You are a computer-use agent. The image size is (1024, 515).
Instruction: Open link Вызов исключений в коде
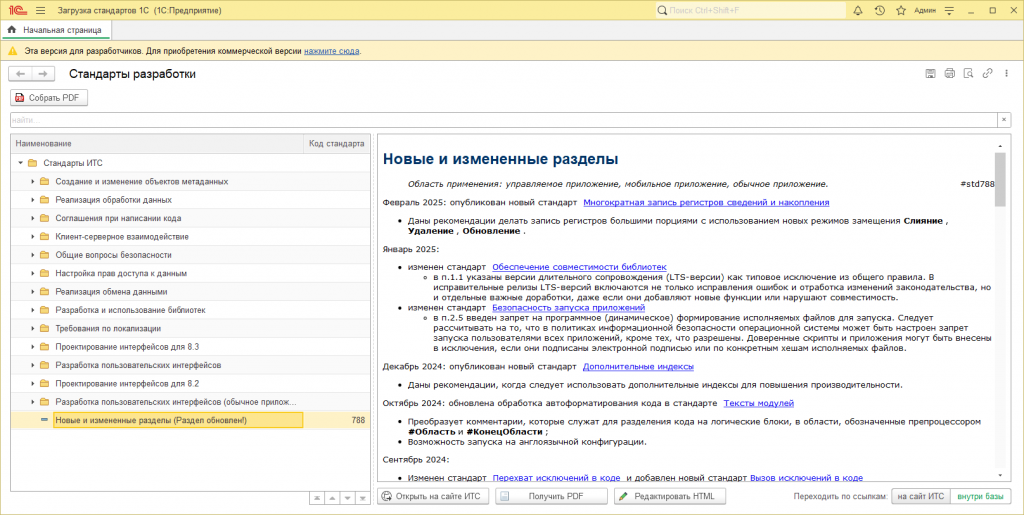(x=807, y=478)
